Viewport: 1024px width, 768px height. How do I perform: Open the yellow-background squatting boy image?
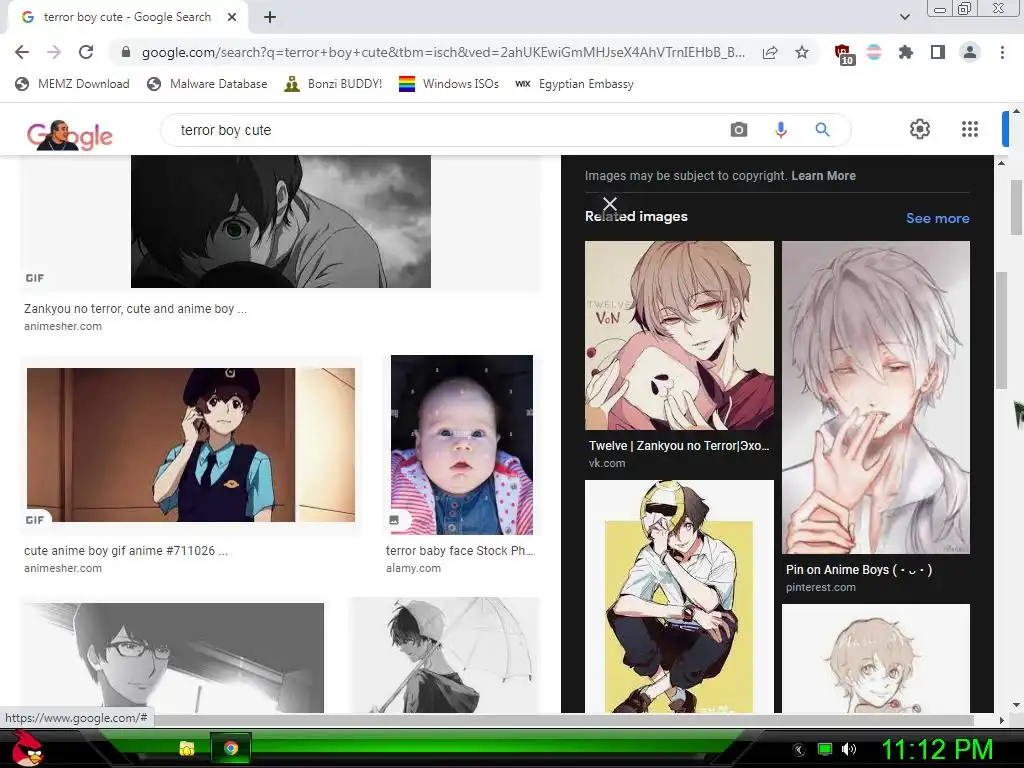679,596
